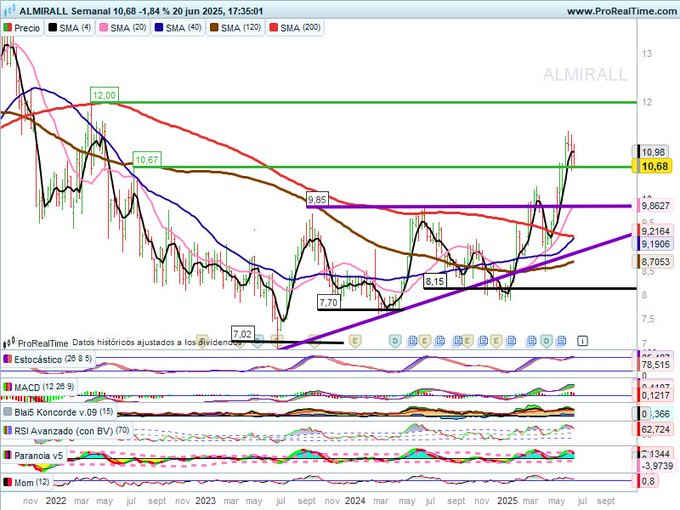The image size is (680, 510).
Task: Click the 2022 label on time axis
Action: pyautogui.click(x=56, y=501)
